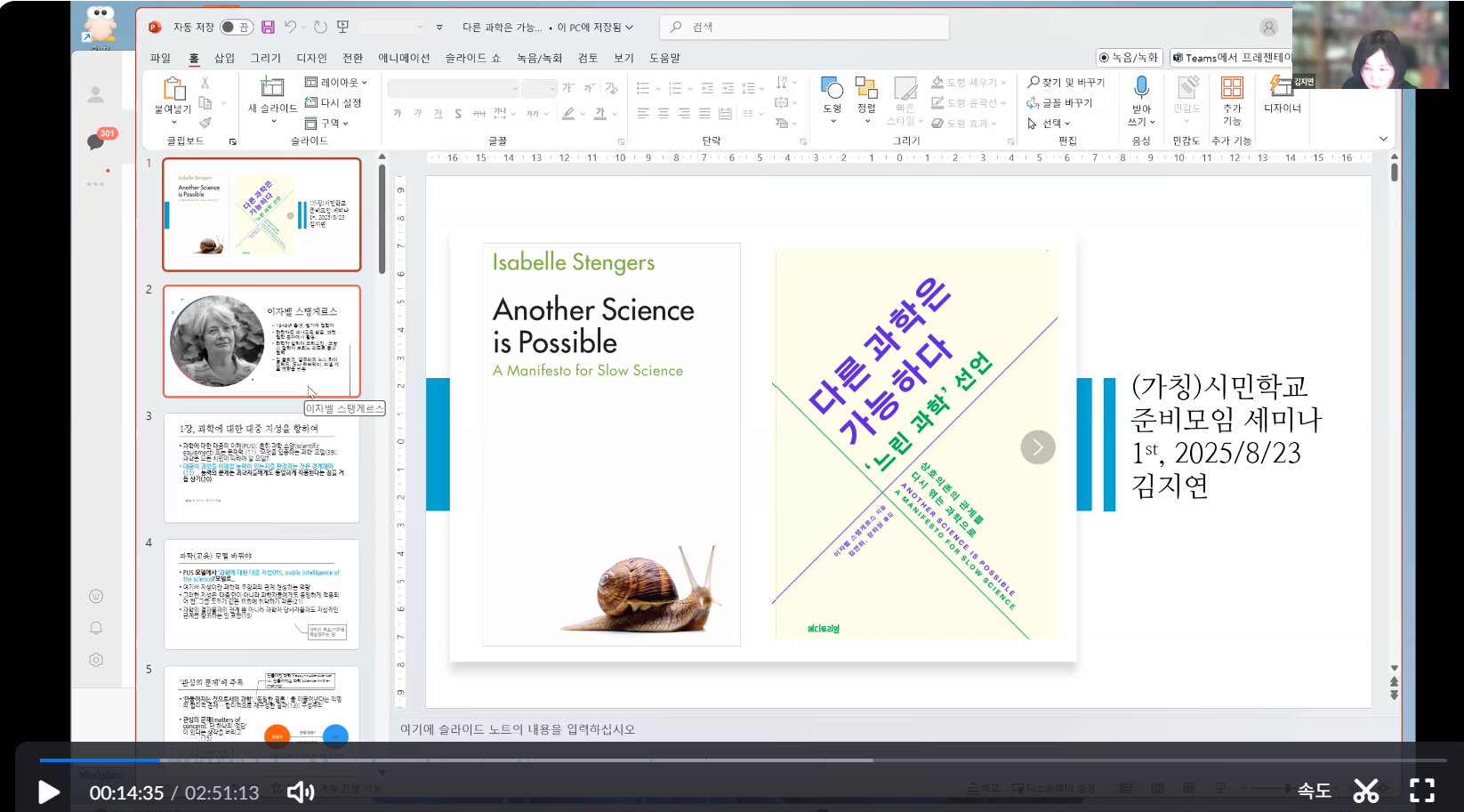Click the scissors clip icon in video player
The height and width of the screenshot is (812, 1464).
pos(1366,790)
